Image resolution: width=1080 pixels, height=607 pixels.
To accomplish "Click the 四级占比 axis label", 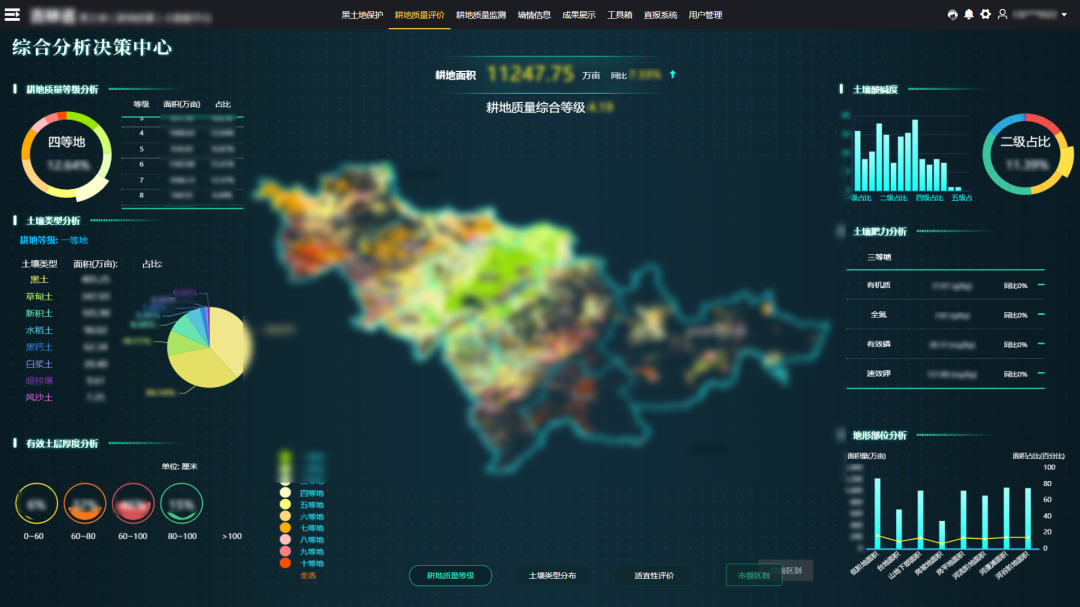I will coord(929,198).
